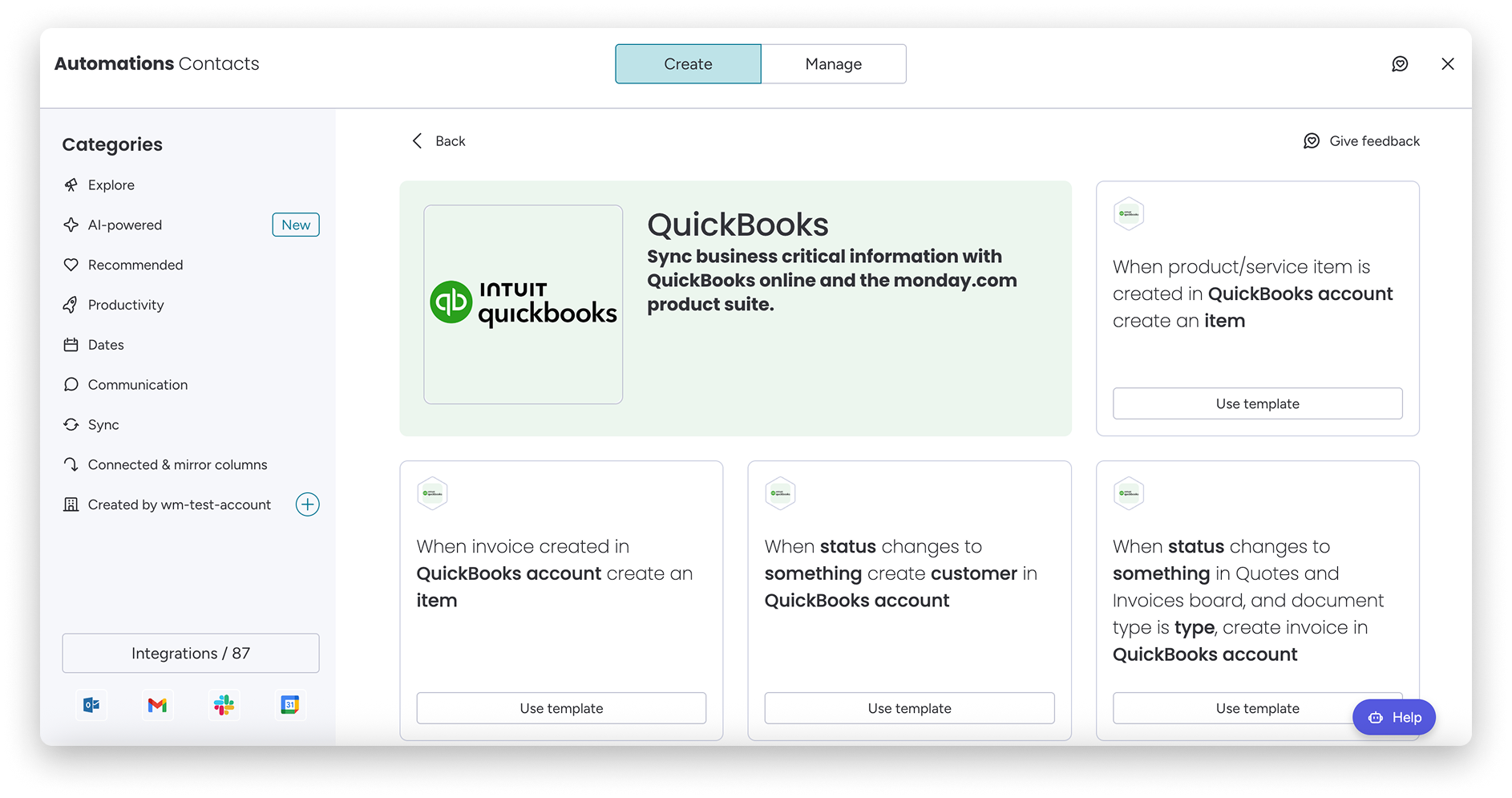The height and width of the screenshot is (798, 1512).
Task: Open Integrations / 87 list
Action: click(x=191, y=654)
